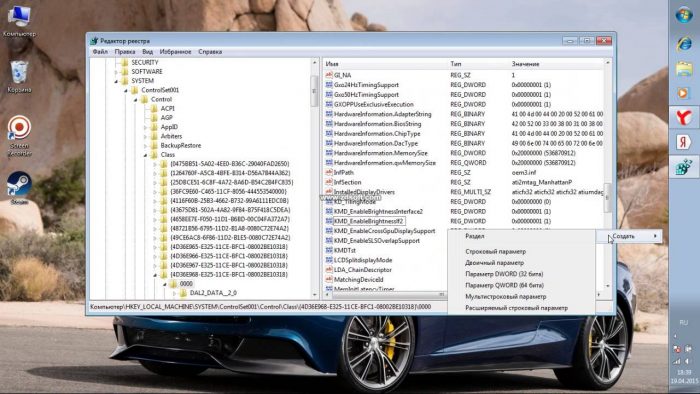
Task: Click the Значение column header
Action: click(x=525, y=64)
